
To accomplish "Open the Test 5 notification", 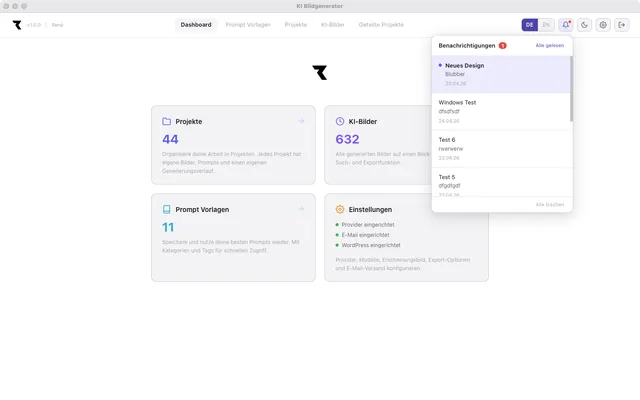I will coord(501,182).
